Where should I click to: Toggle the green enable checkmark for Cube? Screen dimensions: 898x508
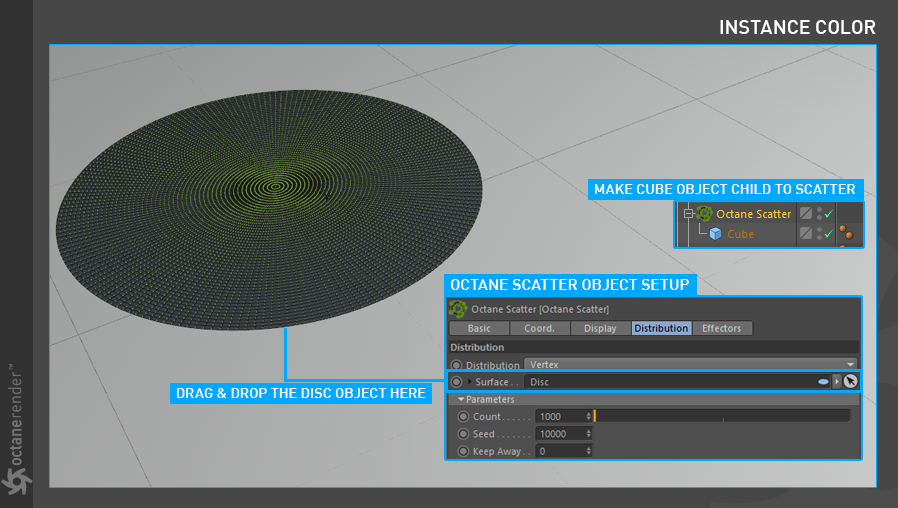coord(829,234)
